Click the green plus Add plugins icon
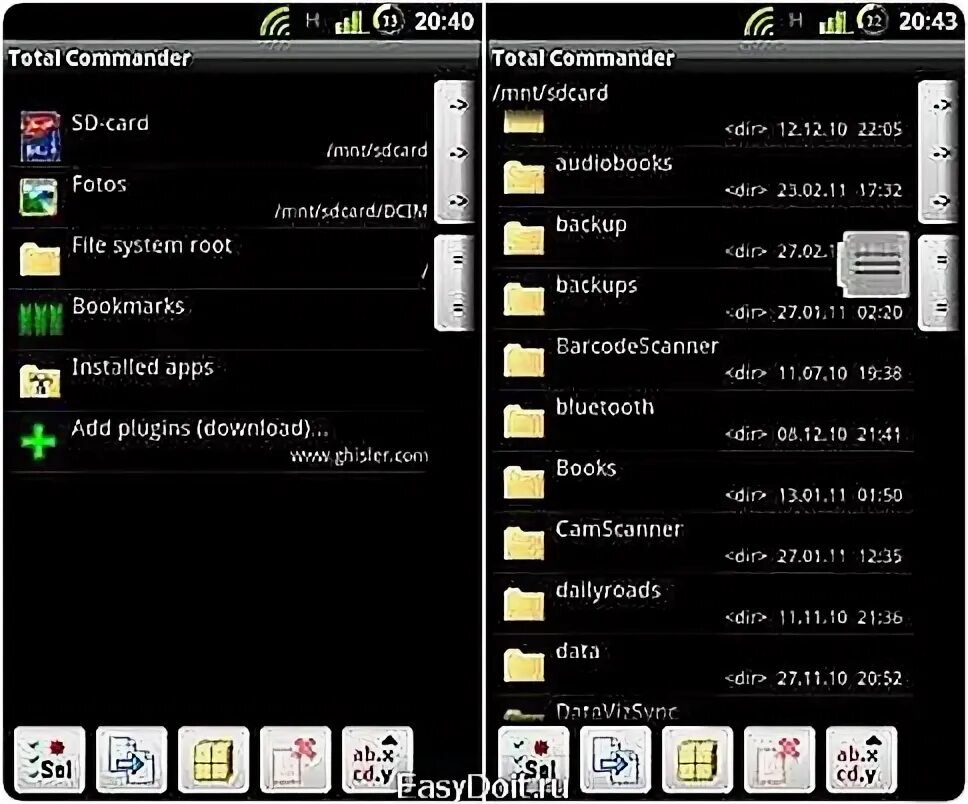Viewport: 968px width, 804px height. pyautogui.click(x=38, y=441)
